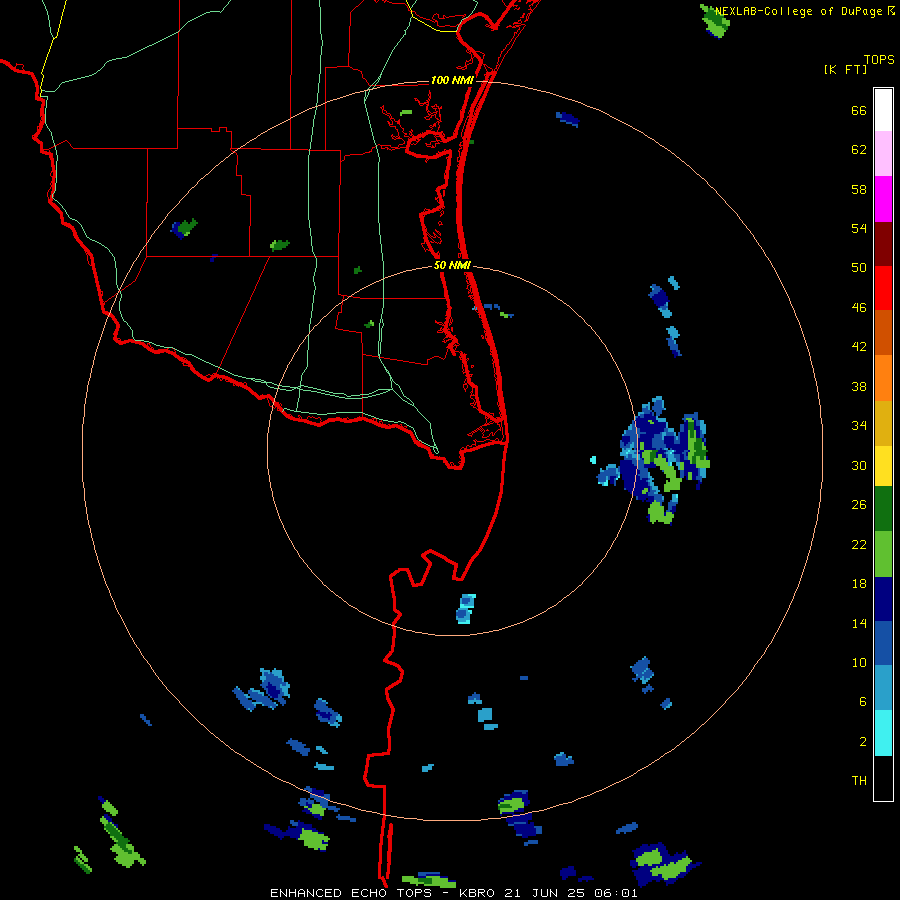Screen dimensions: 900x900
Task: Click the TOPS legend title
Action: (x=879, y=59)
